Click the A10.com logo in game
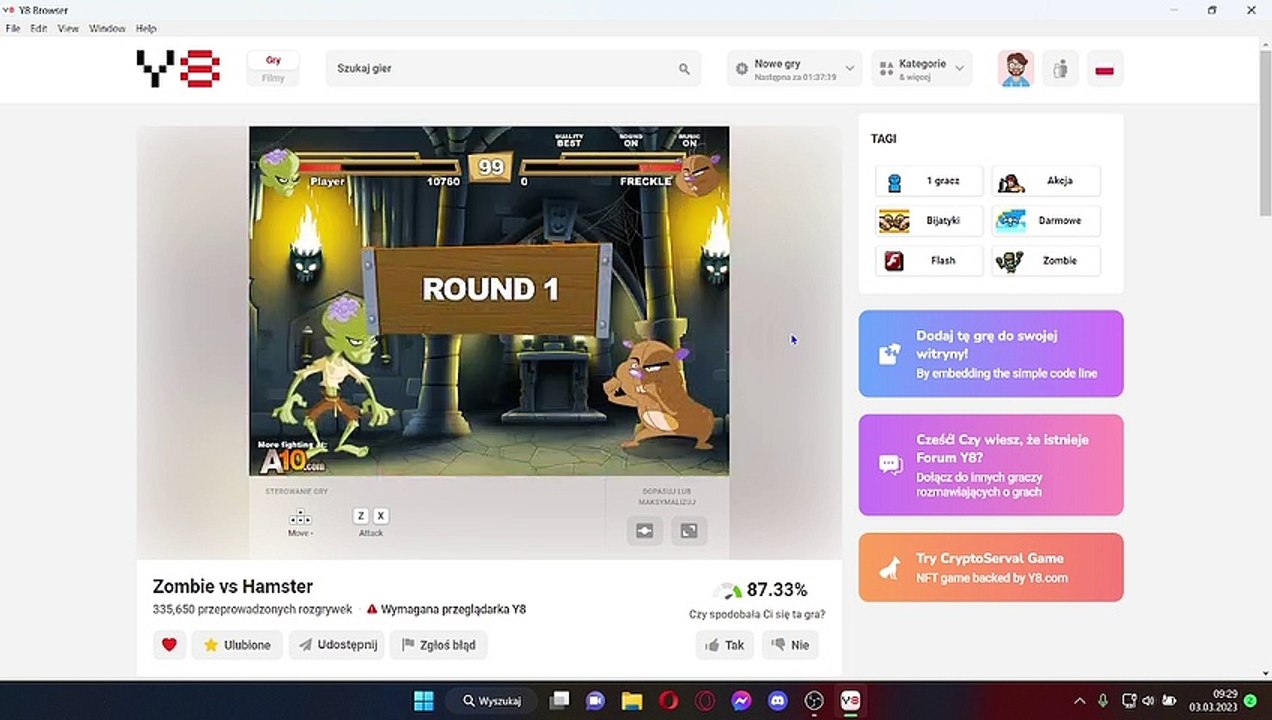Image resolution: width=1272 pixels, height=720 pixels. [292, 459]
